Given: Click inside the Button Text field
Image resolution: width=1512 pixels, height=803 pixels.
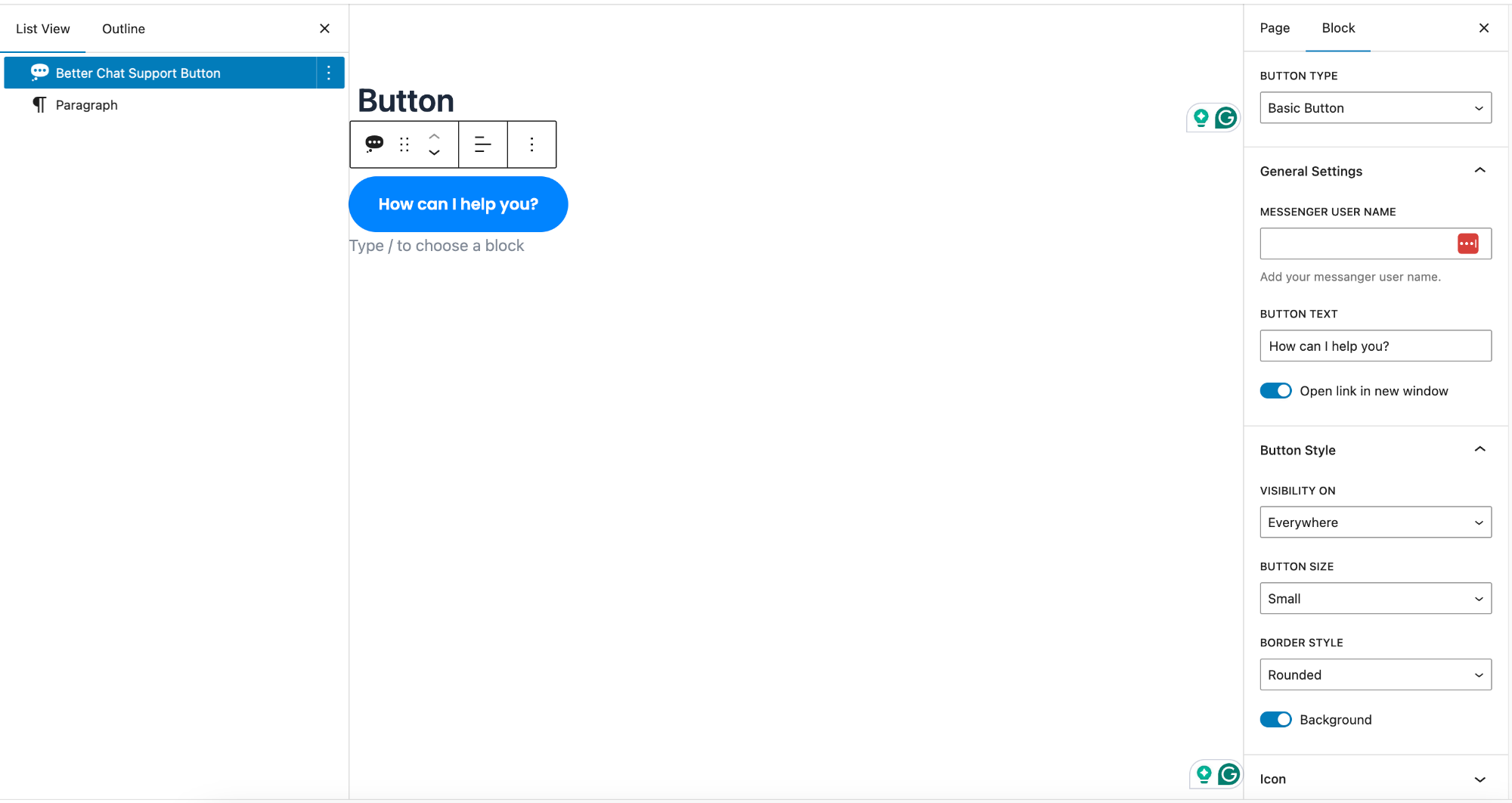Looking at the screenshot, I should (x=1375, y=346).
